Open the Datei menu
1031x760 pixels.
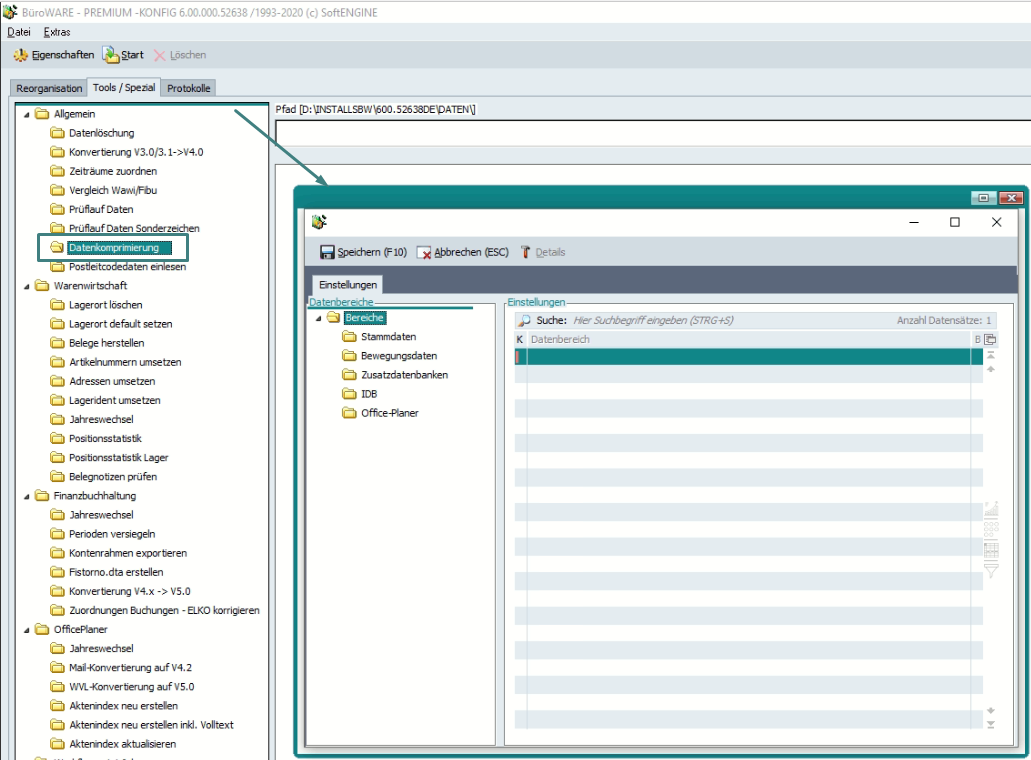(x=19, y=32)
